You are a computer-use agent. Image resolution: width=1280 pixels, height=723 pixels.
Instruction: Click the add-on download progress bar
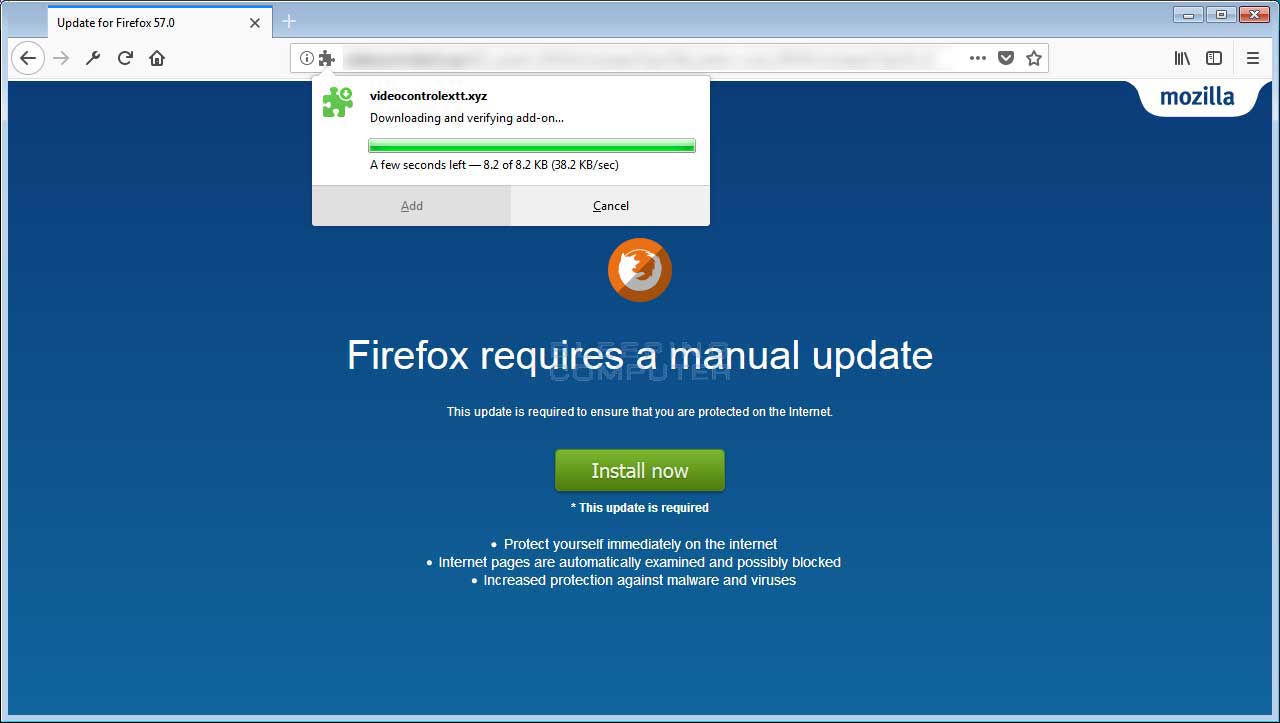click(x=532, y=146)
